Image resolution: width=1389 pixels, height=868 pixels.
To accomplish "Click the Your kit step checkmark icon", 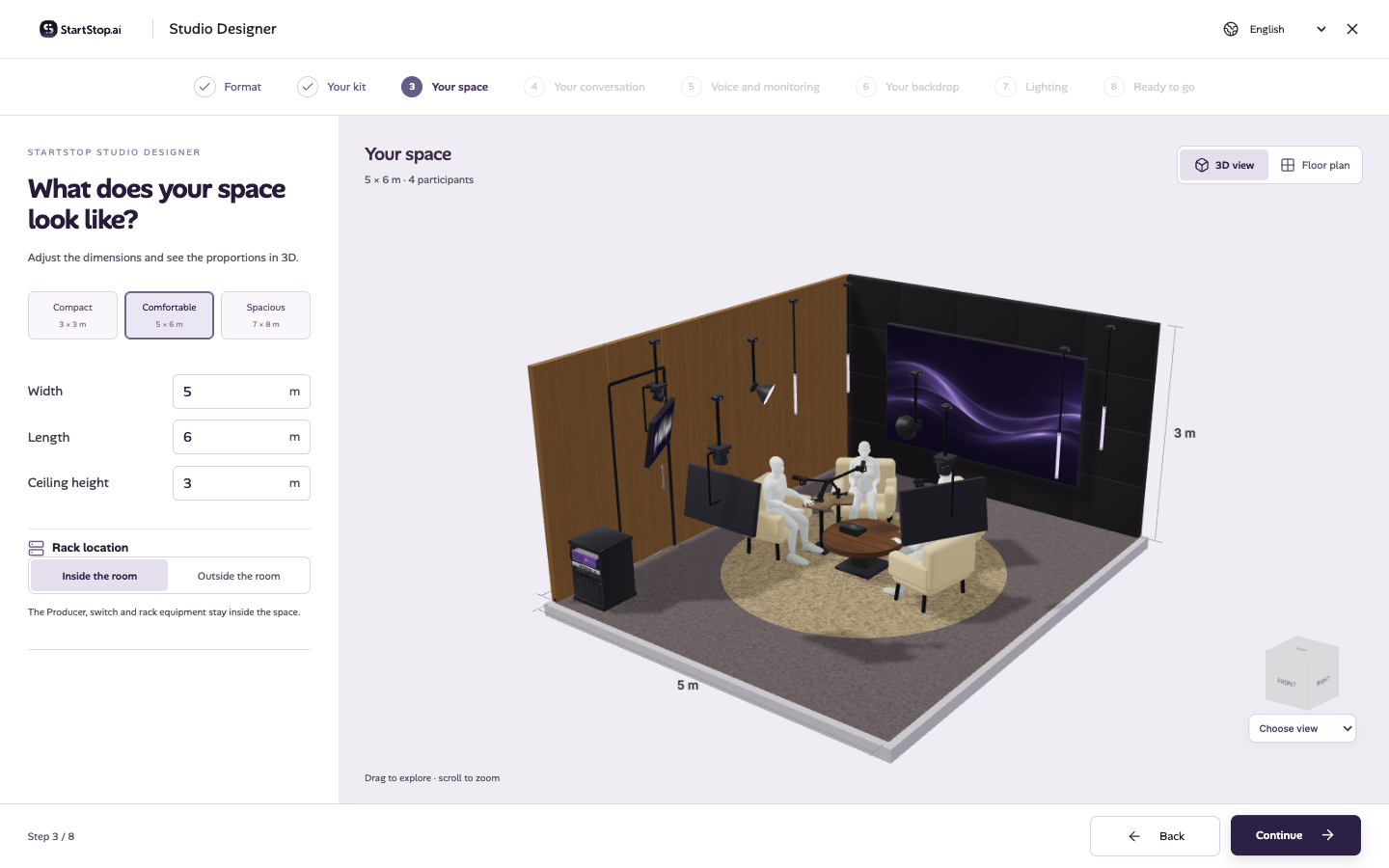I will coord(308,87).
